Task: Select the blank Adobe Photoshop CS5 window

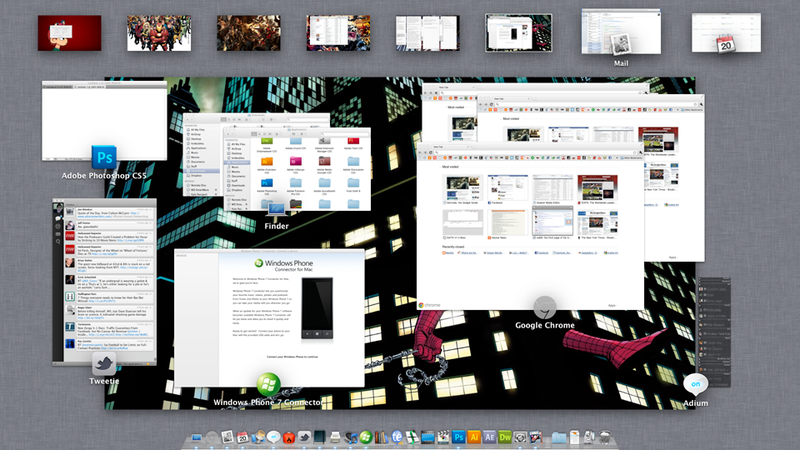Action: (104, 121)
